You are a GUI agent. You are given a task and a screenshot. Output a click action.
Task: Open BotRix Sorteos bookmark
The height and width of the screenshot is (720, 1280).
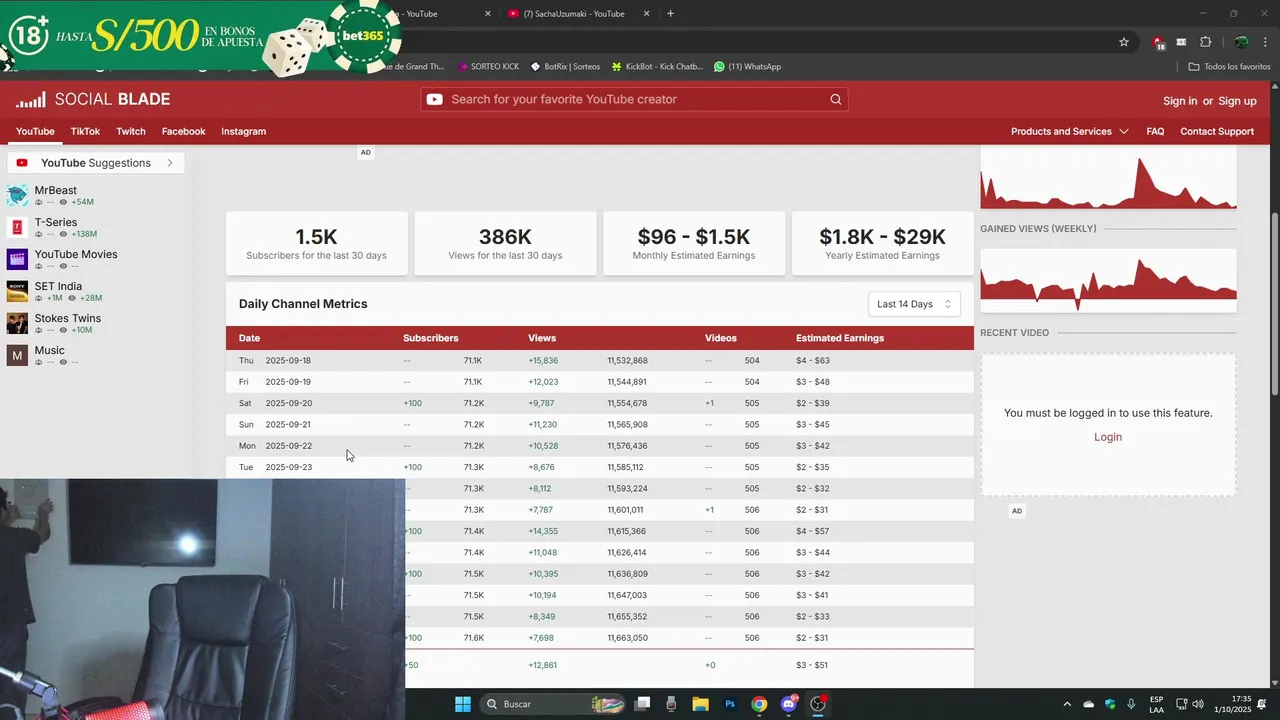coord(565,67)
